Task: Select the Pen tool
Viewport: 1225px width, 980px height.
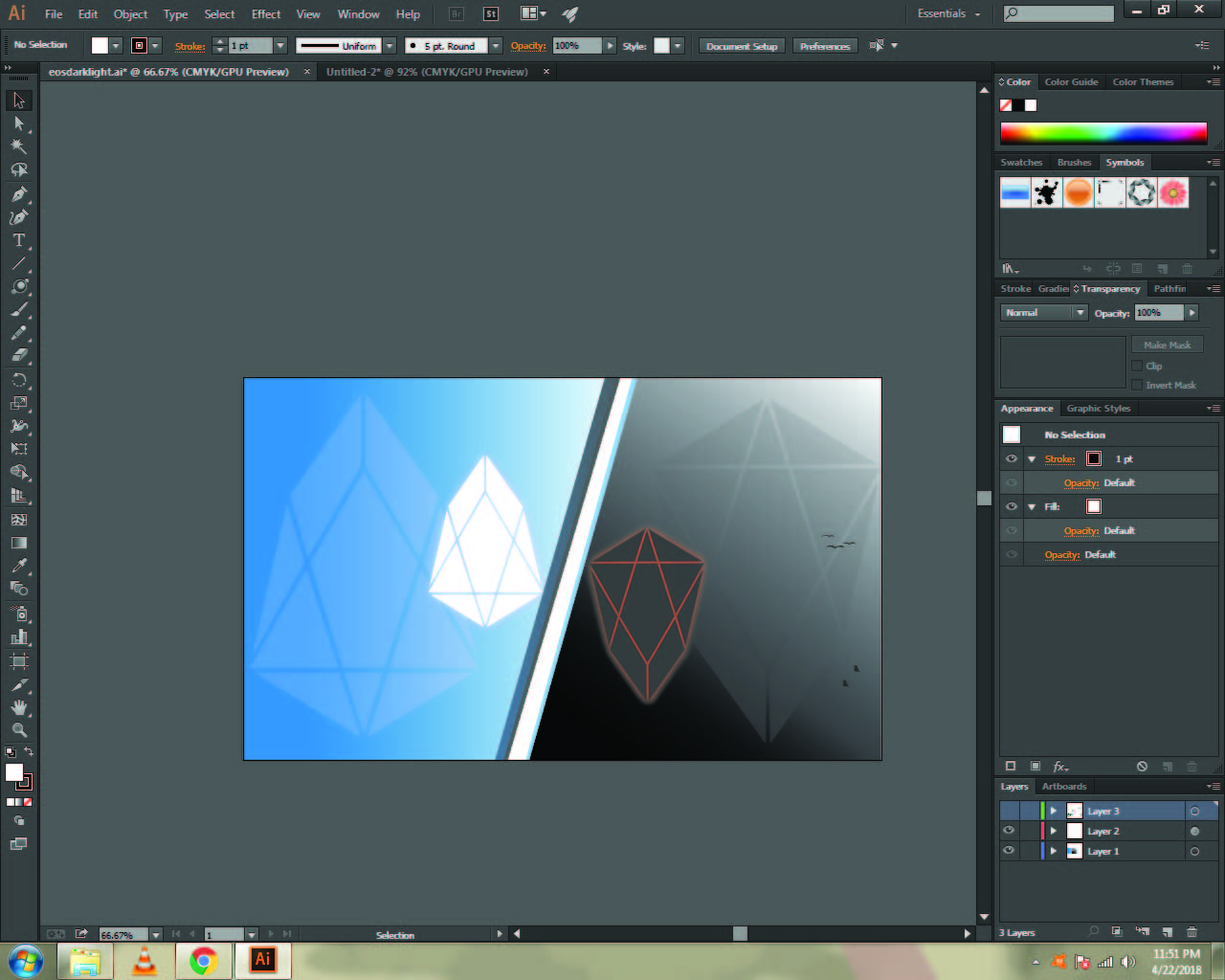Action: 19,193
